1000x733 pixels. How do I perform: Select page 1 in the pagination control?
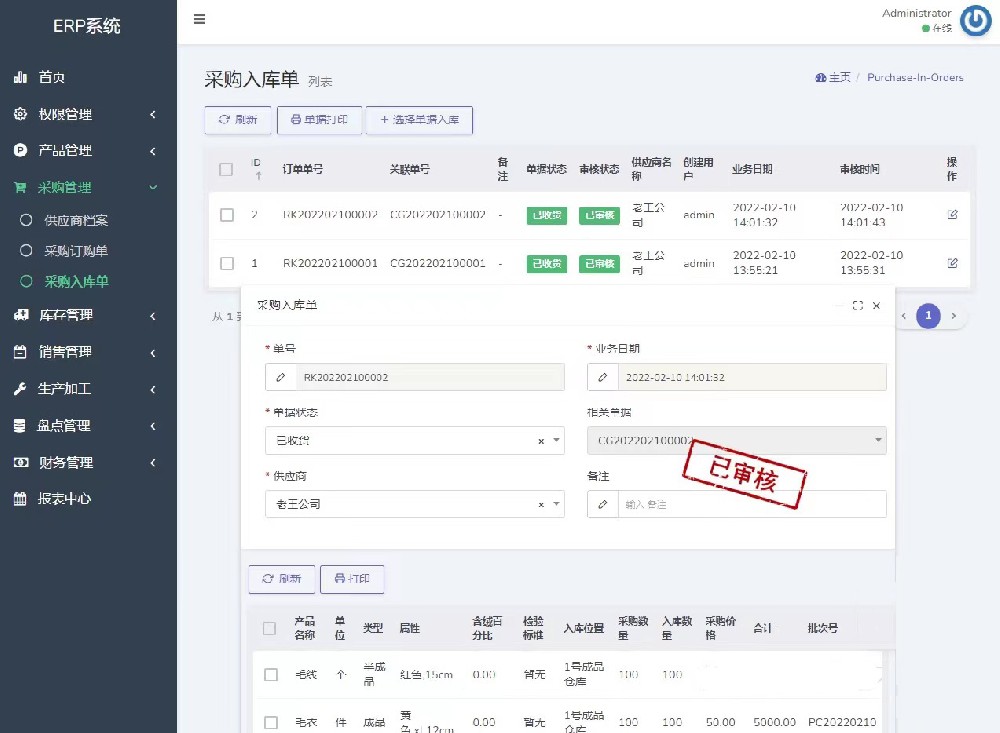pos(928,315)
